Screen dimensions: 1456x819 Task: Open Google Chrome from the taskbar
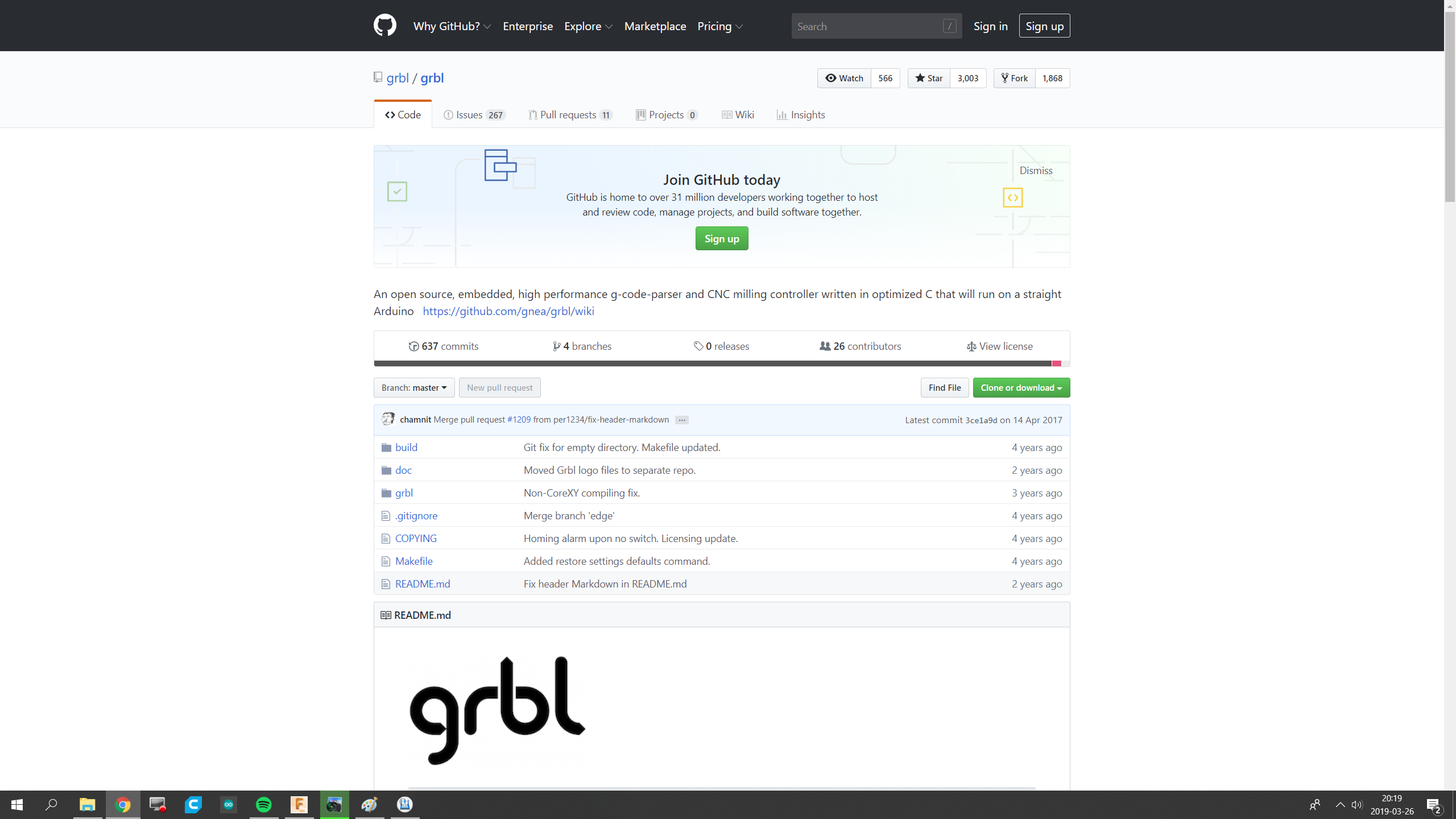pyautogui.click(x=123, y=804)
